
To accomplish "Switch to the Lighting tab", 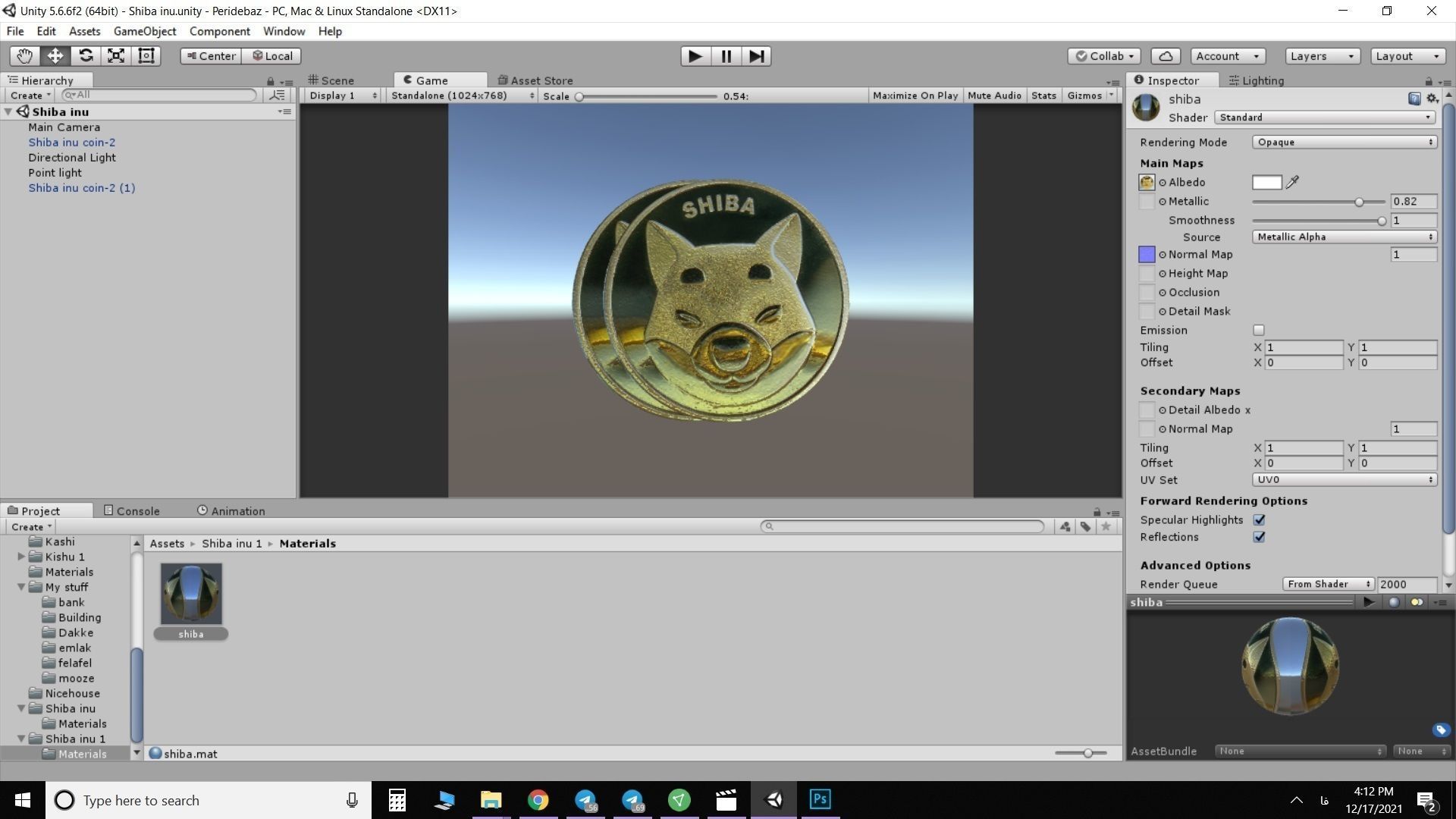I will [1257, 80].
